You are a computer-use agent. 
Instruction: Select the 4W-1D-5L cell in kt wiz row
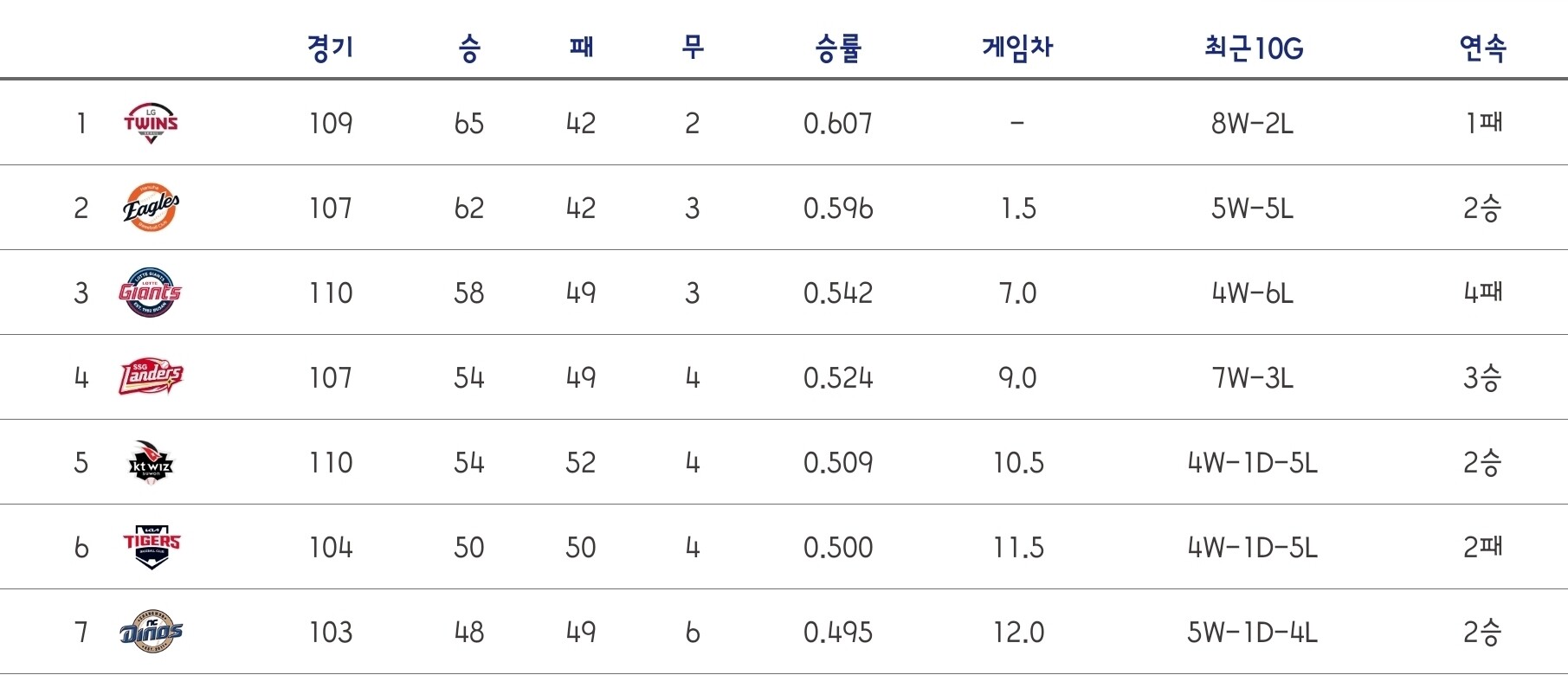1252,462
